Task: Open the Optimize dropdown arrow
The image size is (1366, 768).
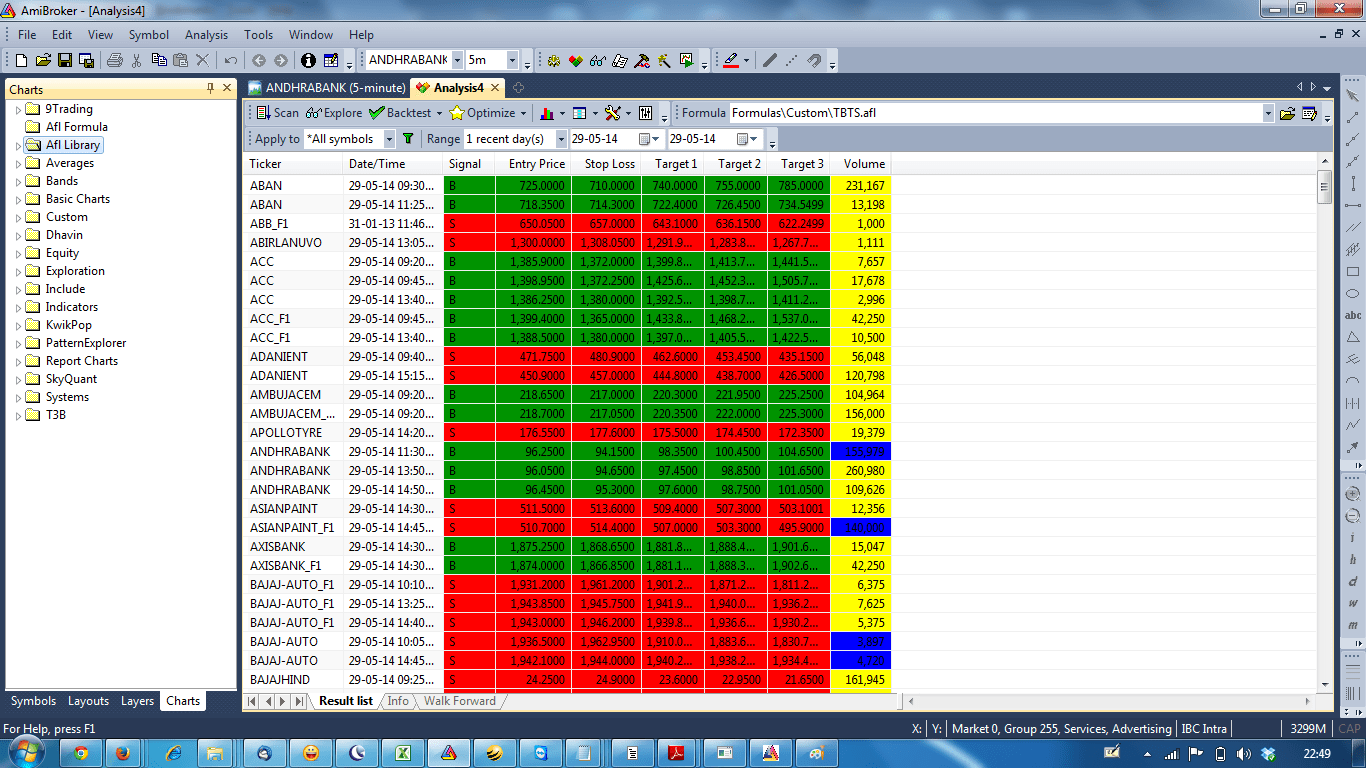Action: click(x=523, y=113)
